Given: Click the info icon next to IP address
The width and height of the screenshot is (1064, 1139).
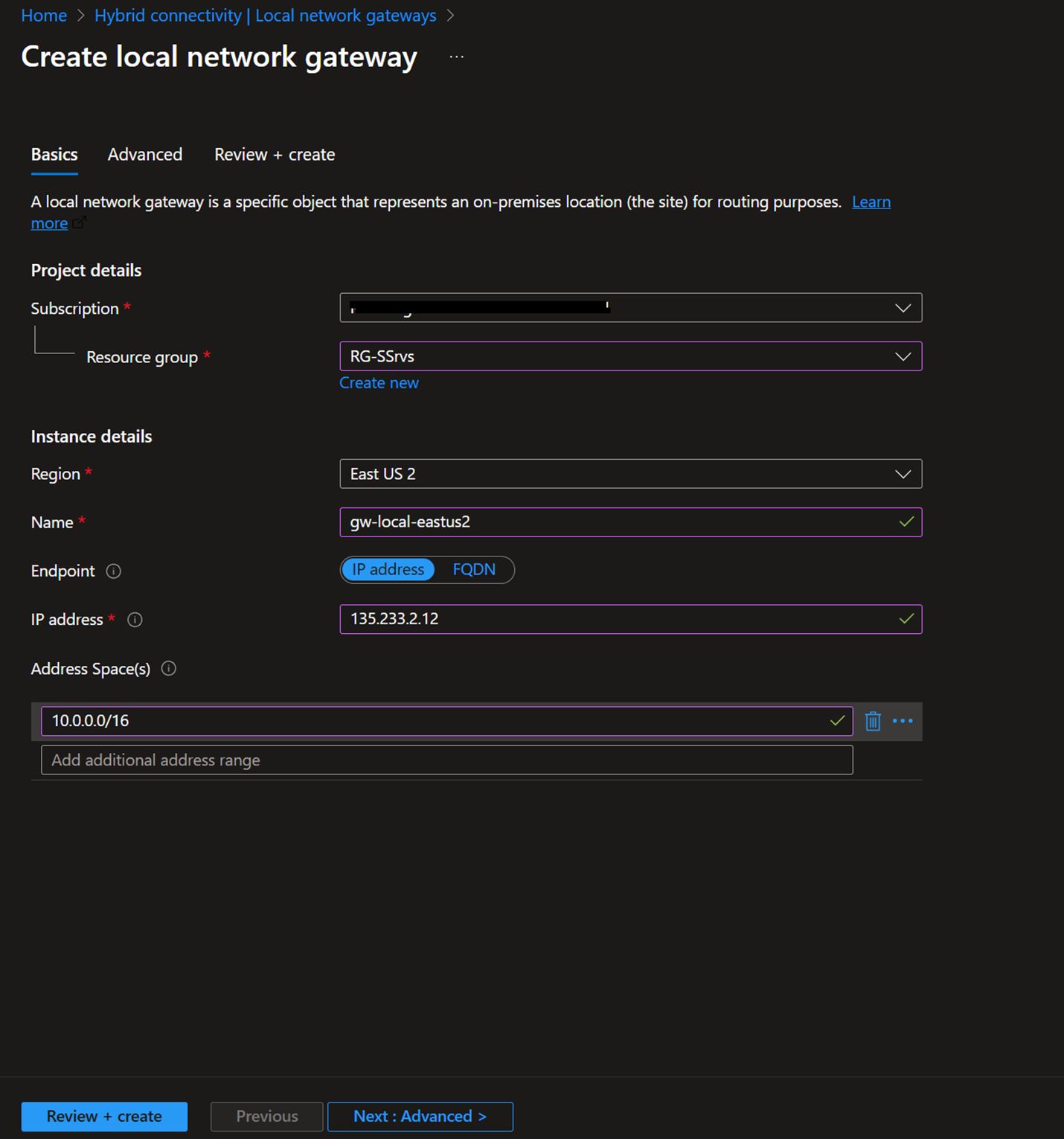Looking at the screenshot, I should tap(135, 620).
